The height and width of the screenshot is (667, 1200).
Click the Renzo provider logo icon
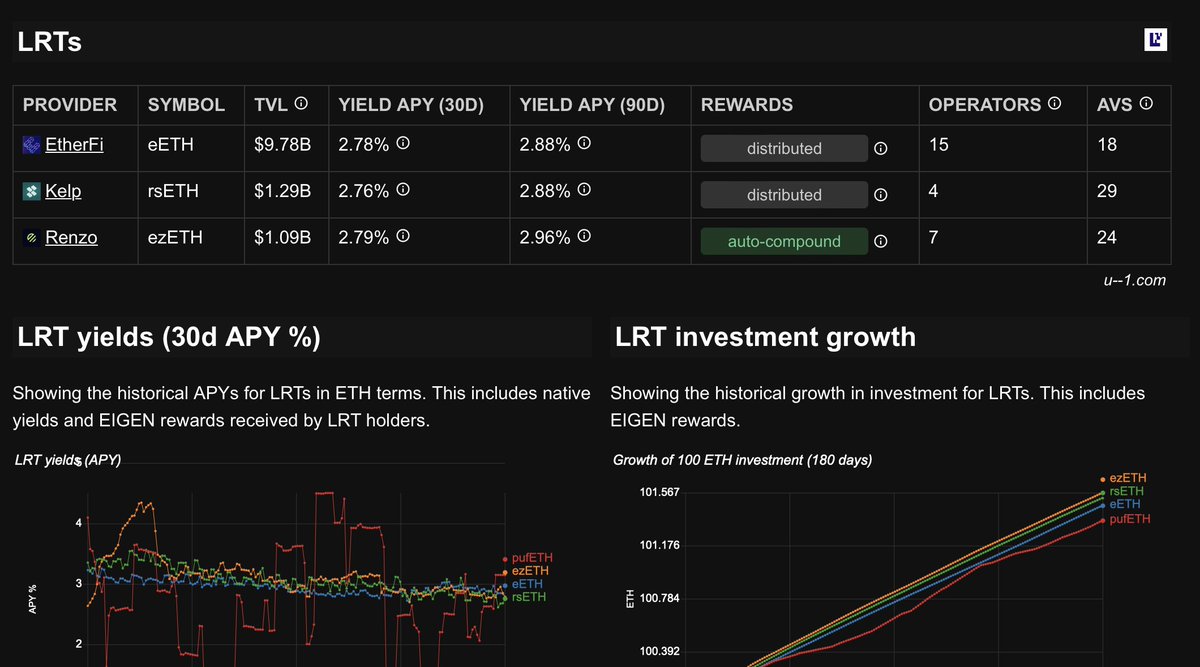click(x=30, y=238)
